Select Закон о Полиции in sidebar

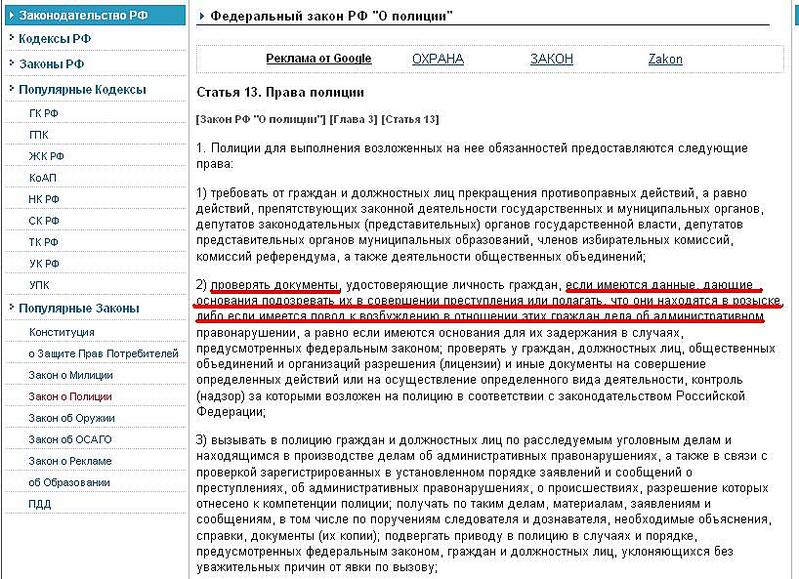pos(70,396)
